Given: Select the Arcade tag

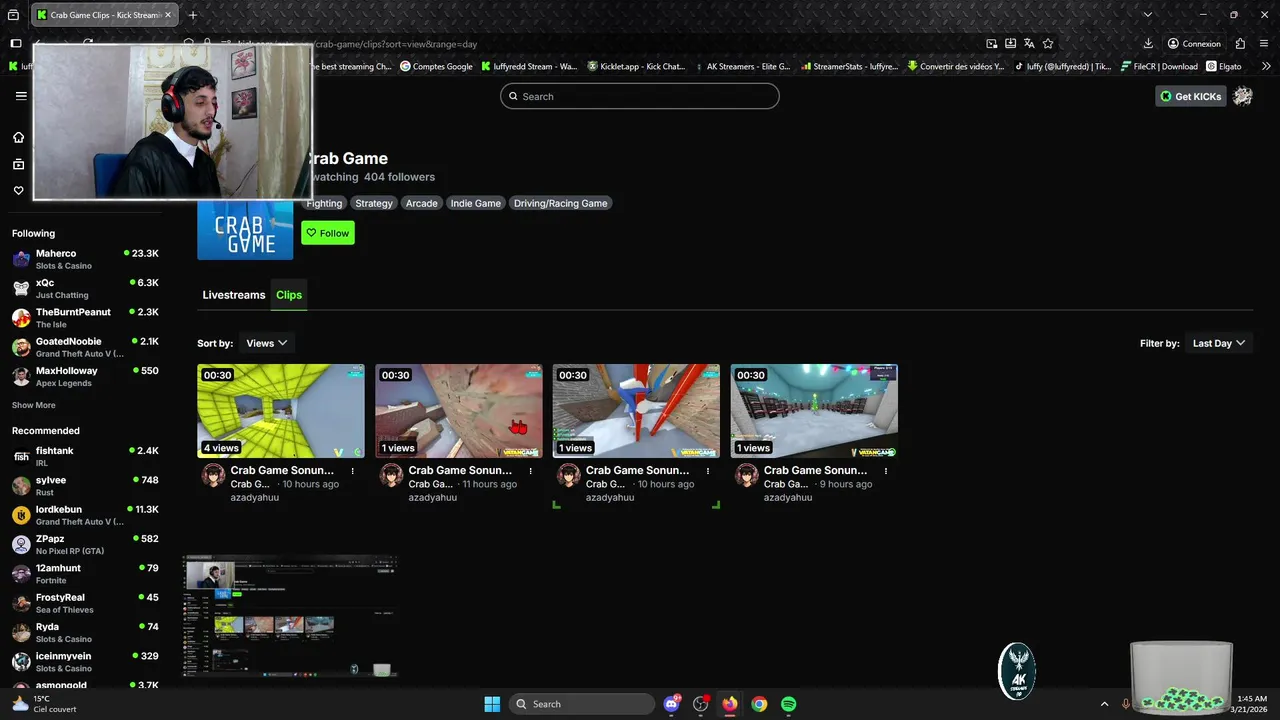Looking at the screenshot, I should pos(421,203).
